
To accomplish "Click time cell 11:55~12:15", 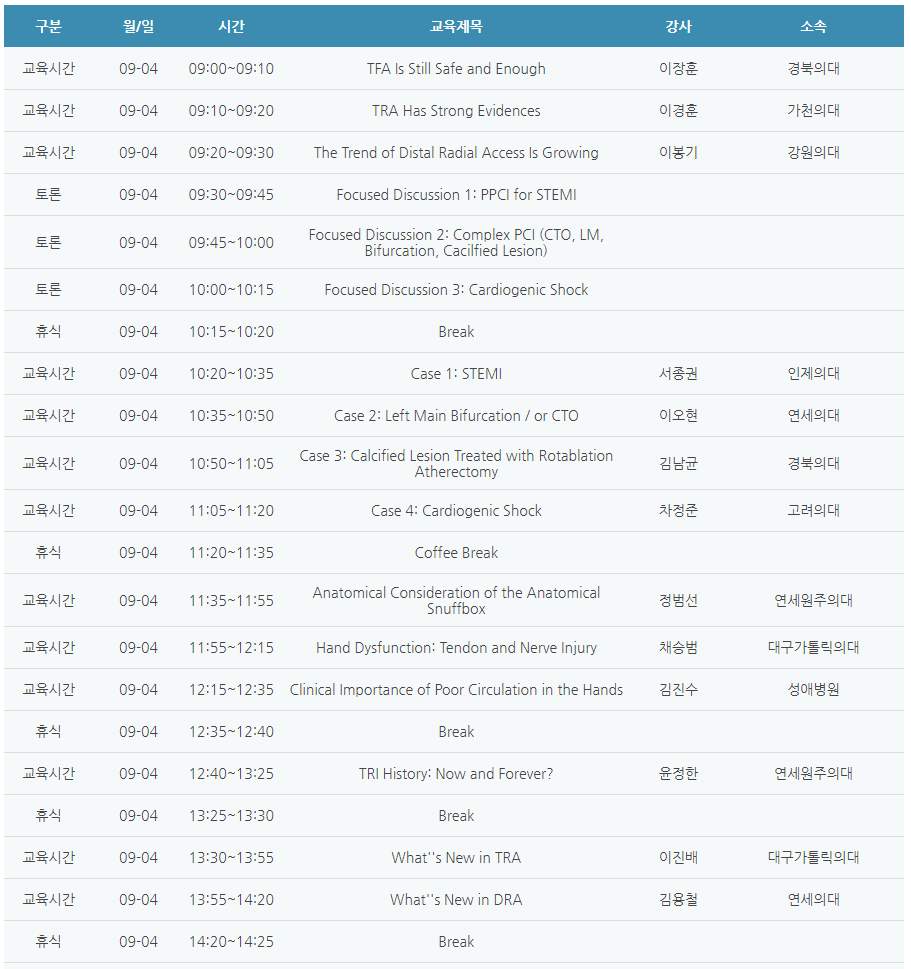I will [x=231, y=648].
